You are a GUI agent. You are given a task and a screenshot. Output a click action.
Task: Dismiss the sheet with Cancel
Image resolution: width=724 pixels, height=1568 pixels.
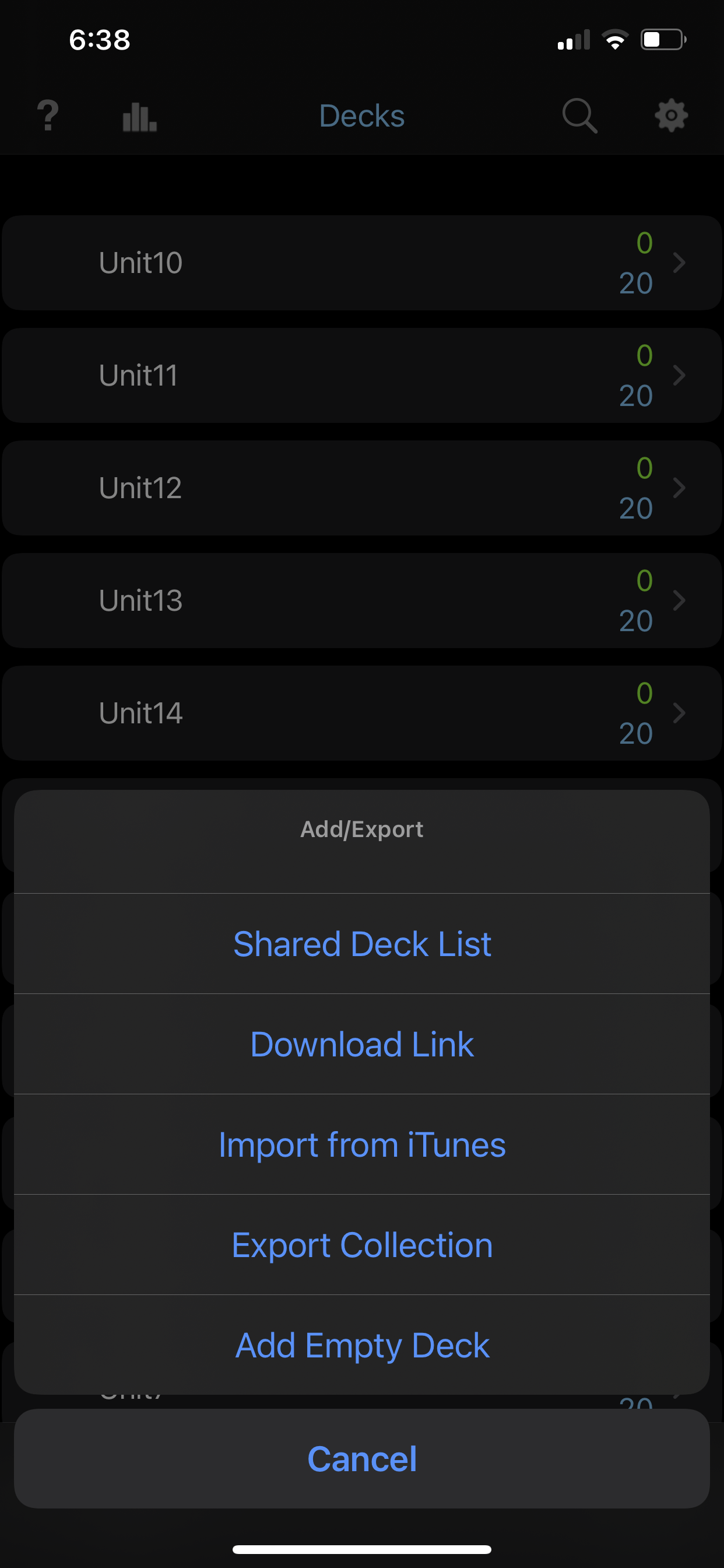[362, 1459]
